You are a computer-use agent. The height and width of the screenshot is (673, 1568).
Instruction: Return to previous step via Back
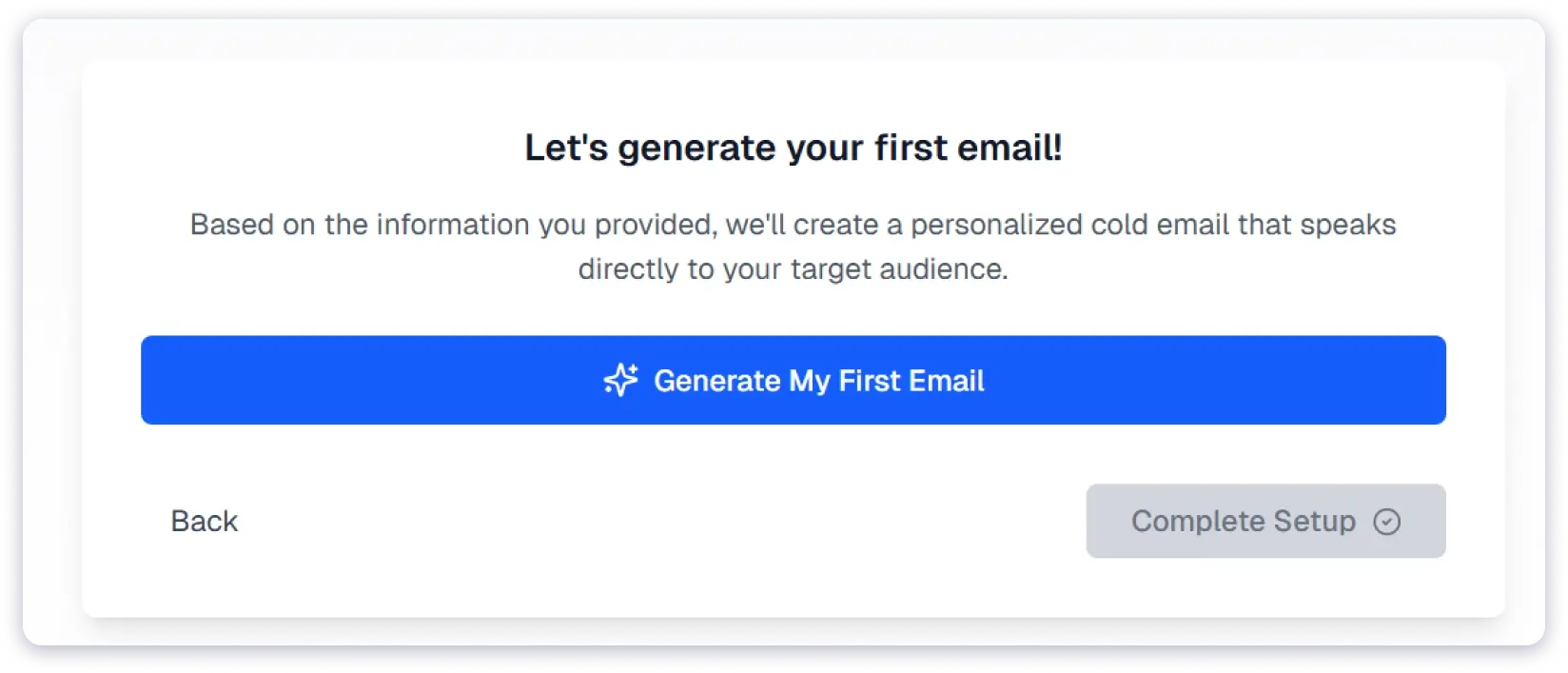pyautogui.click(x=205, y=521)
